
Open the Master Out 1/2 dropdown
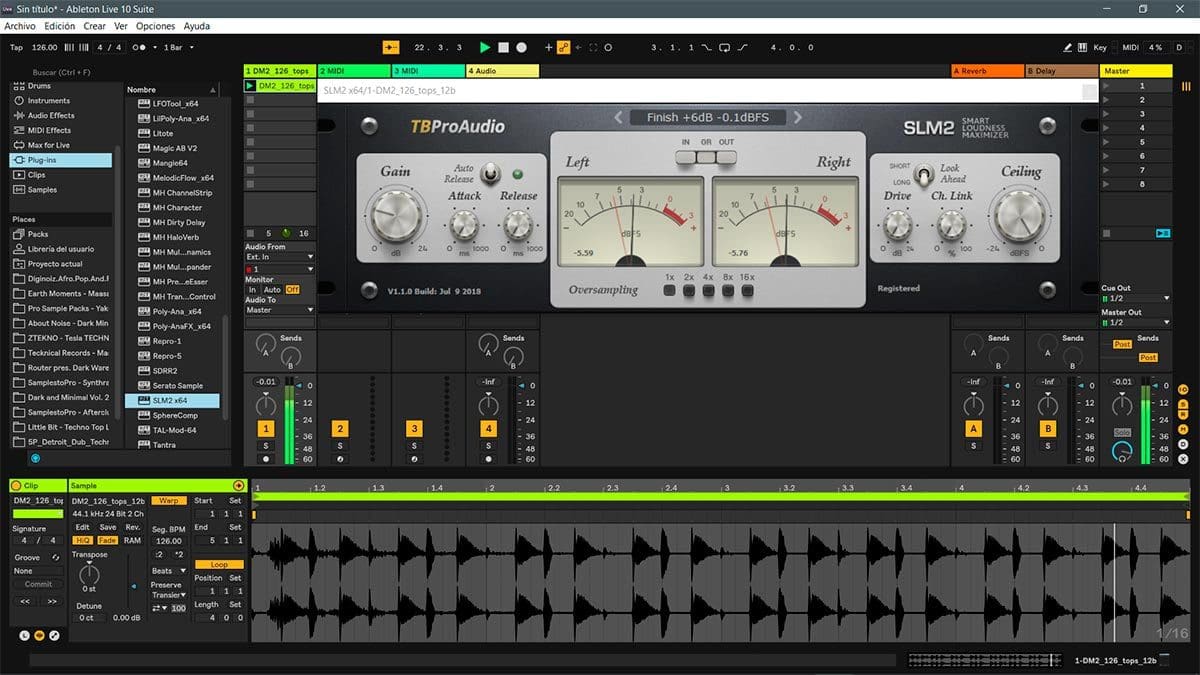1135,323
